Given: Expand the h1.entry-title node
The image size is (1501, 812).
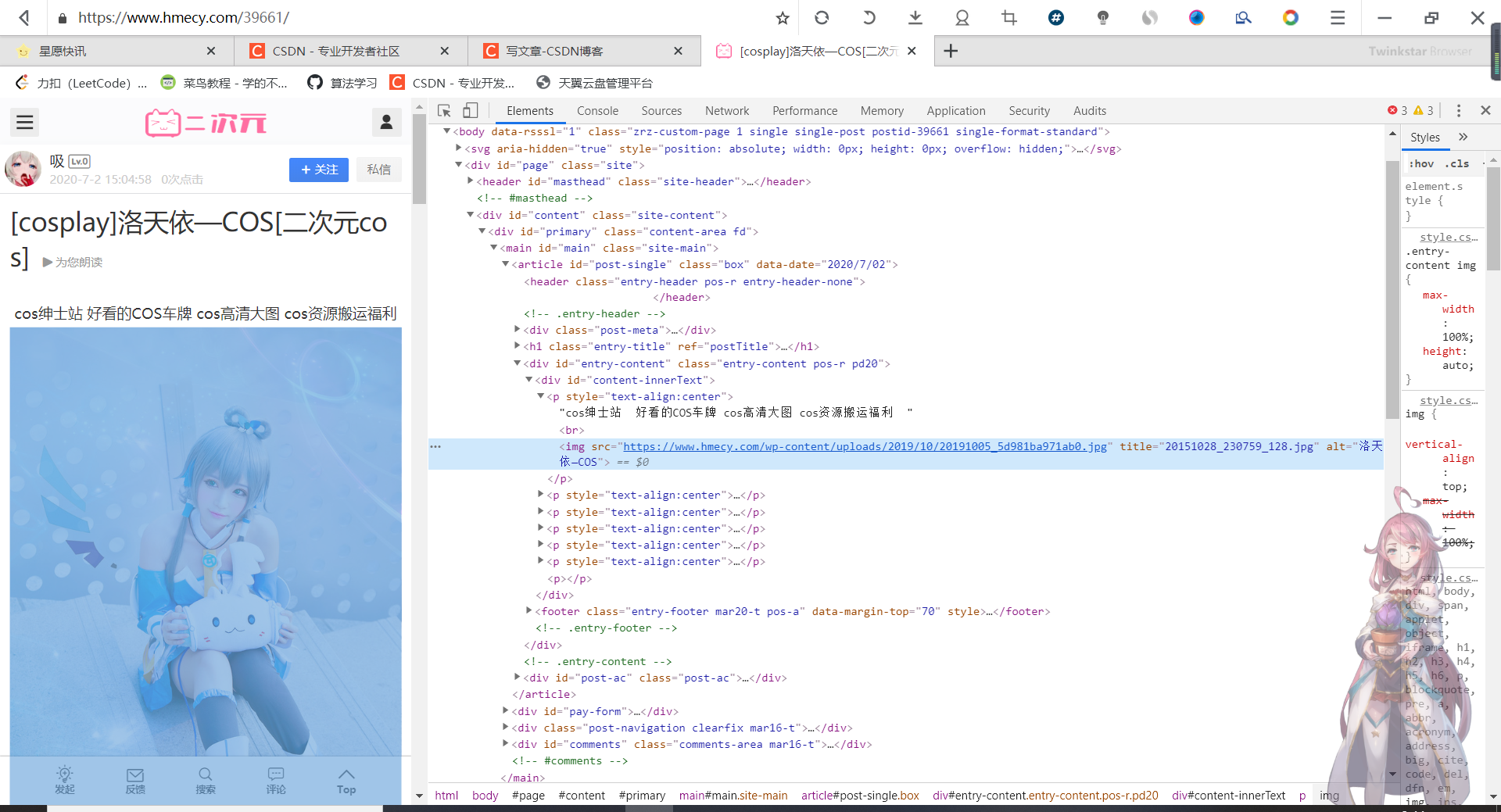Looking at the screenshot, I should point(518,345).
